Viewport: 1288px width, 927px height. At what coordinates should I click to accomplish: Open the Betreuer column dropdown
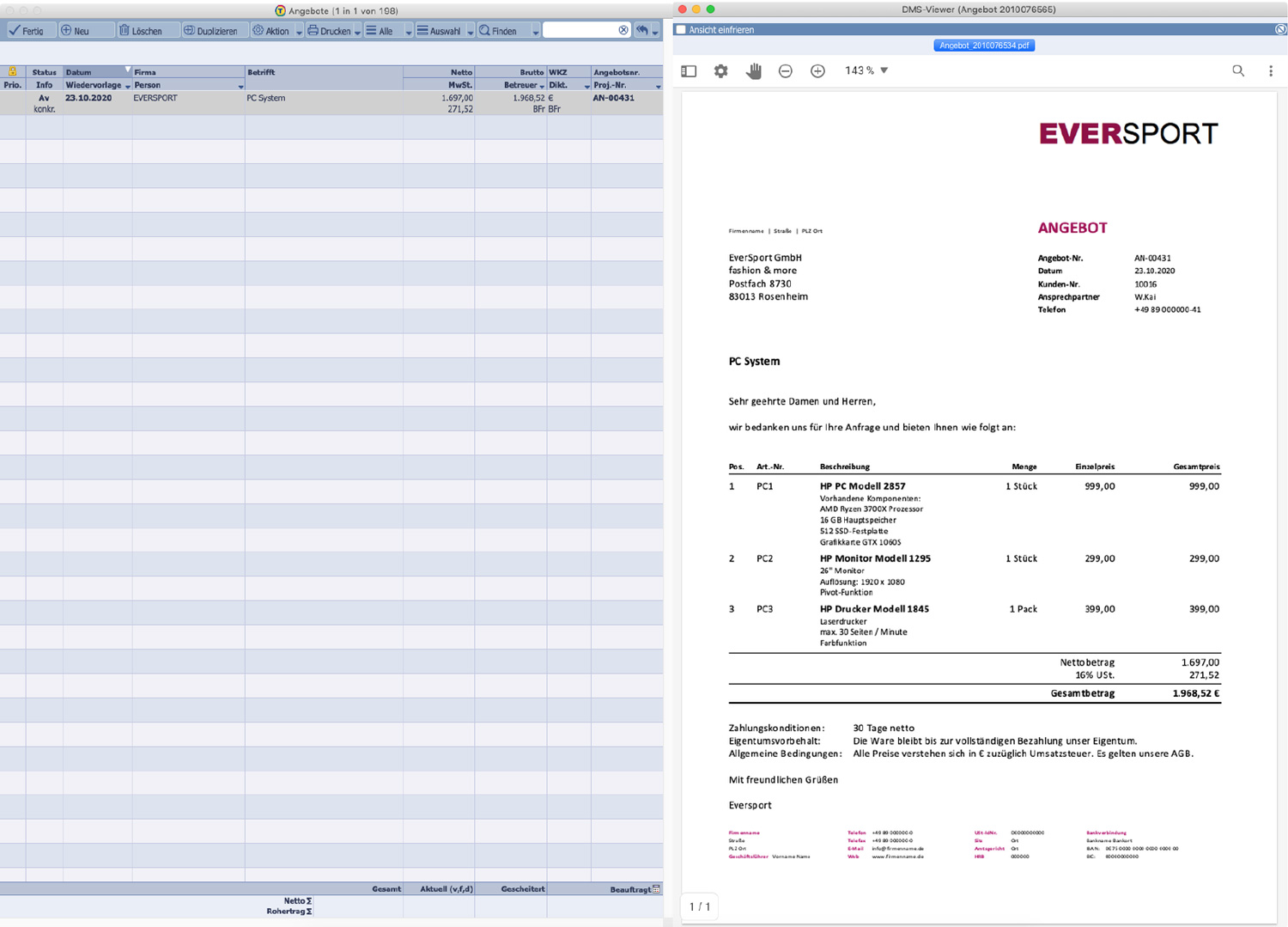542,86
